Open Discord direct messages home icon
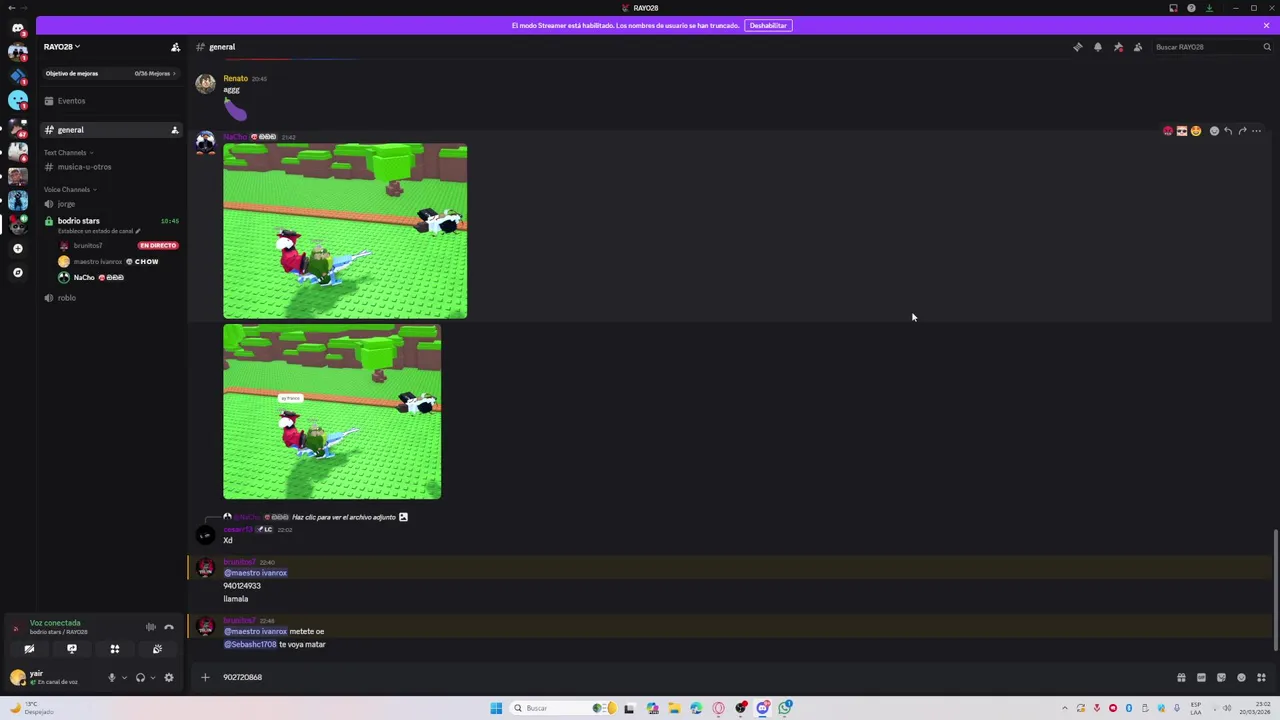 (17, 28)
